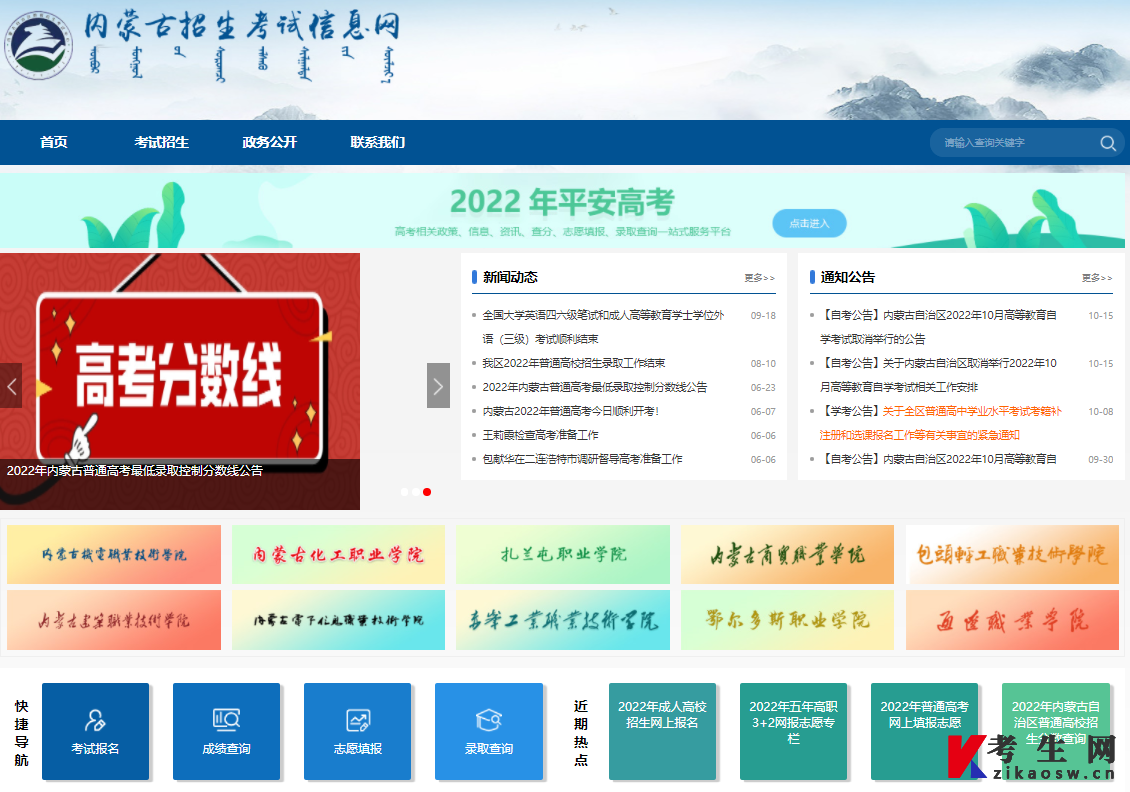This screenshot has height=792, width=1130.
Task: Show previous carousel slide arrow
Action: 11,386
